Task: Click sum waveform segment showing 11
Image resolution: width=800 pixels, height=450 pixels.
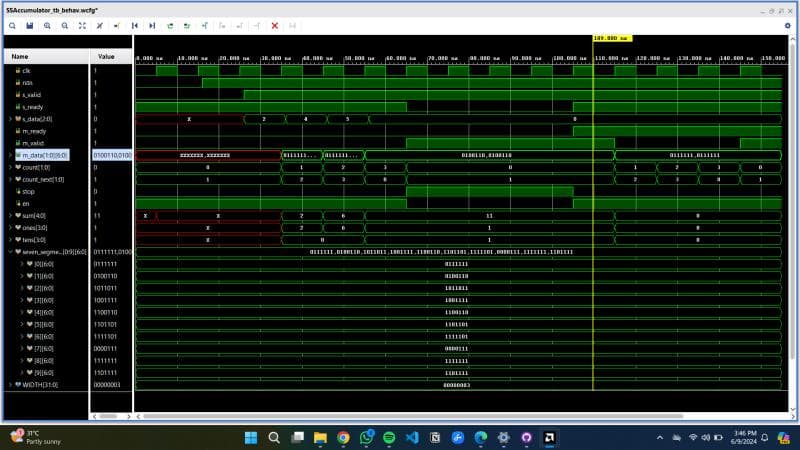Action: (x=489, y=216)
